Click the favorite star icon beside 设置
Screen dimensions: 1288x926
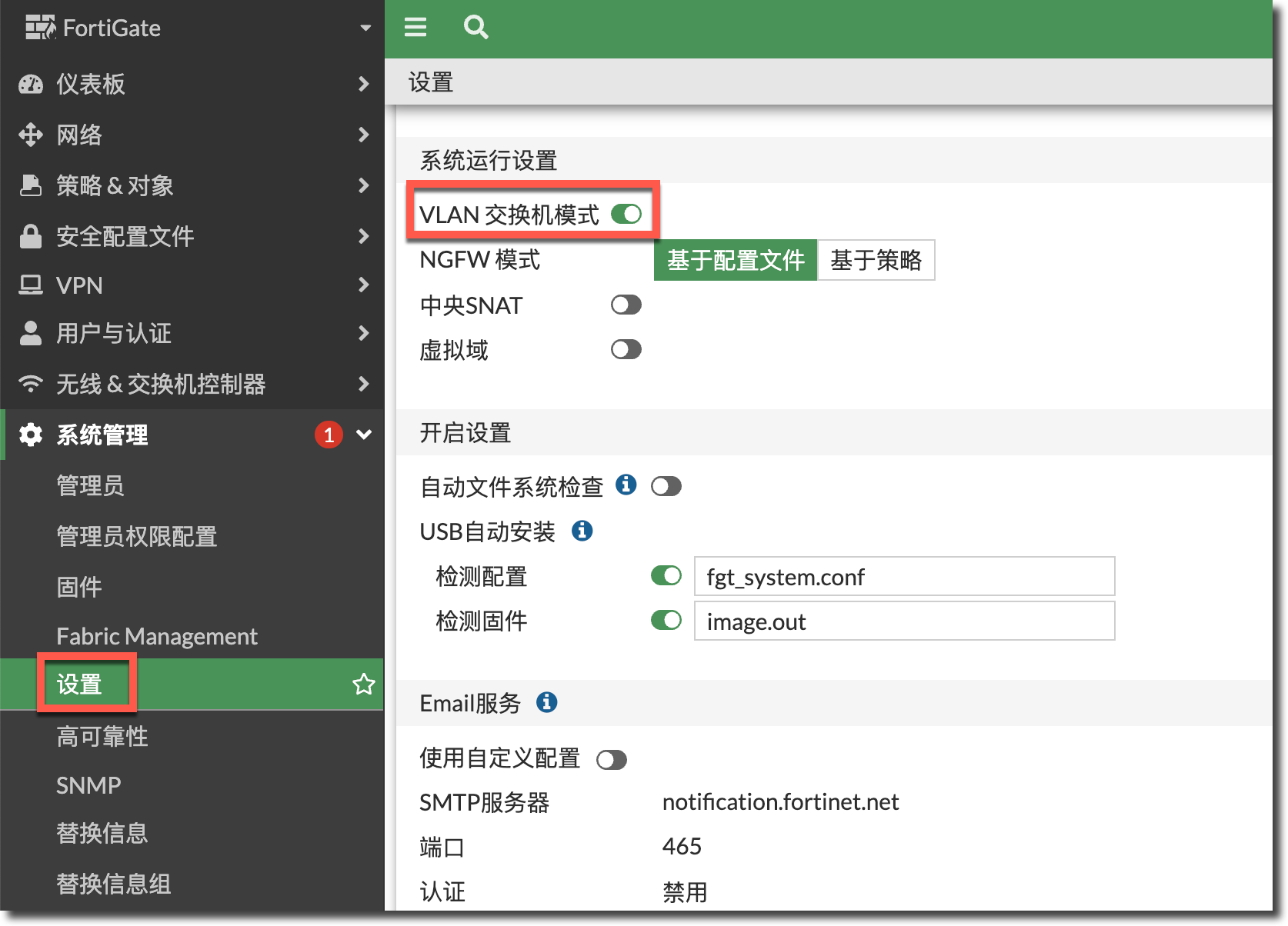coord(363,684)
